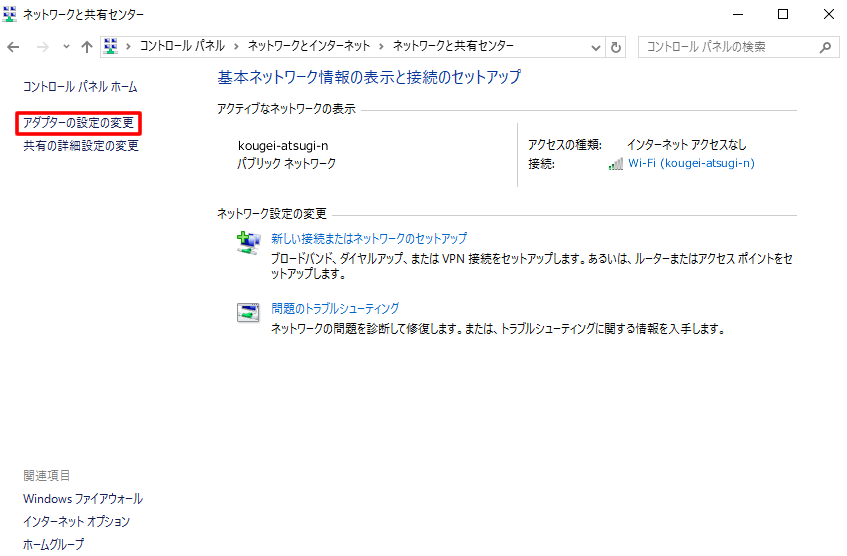Select インターネット アクセスなし text

click(x=687, y=145)
